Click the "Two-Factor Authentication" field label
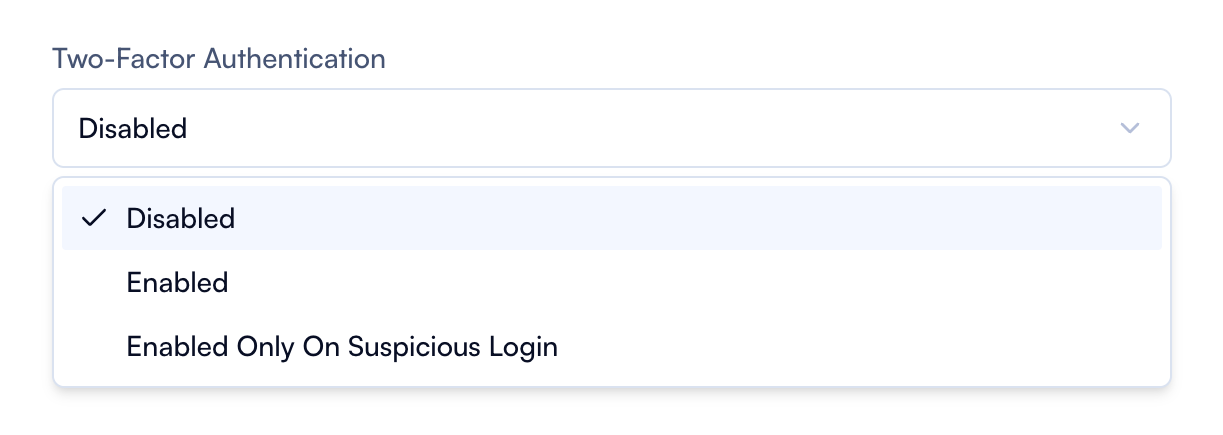The image size is (1223, 435). 218,58
